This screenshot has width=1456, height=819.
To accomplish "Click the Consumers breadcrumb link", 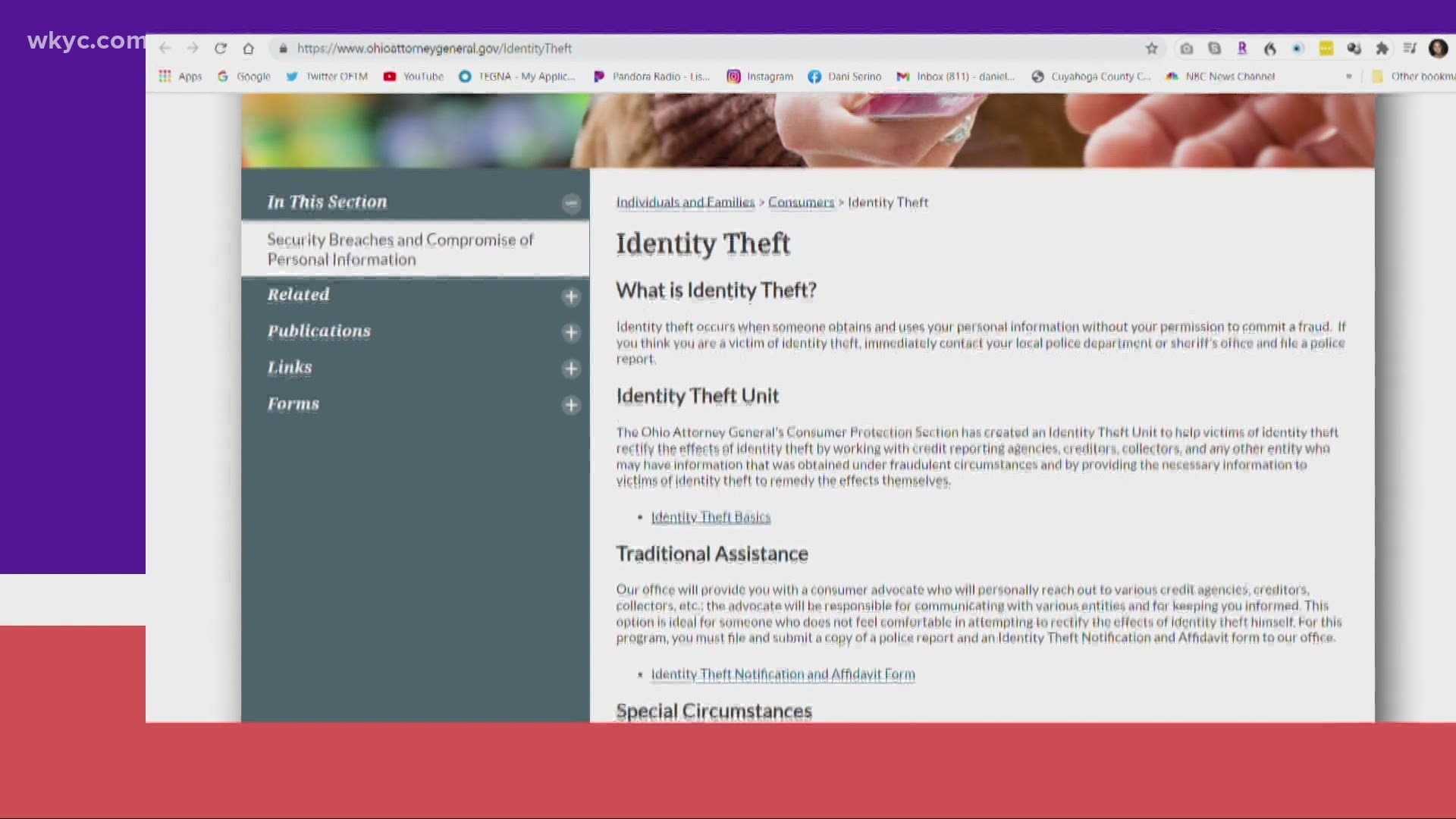I will tap(801, 202).
